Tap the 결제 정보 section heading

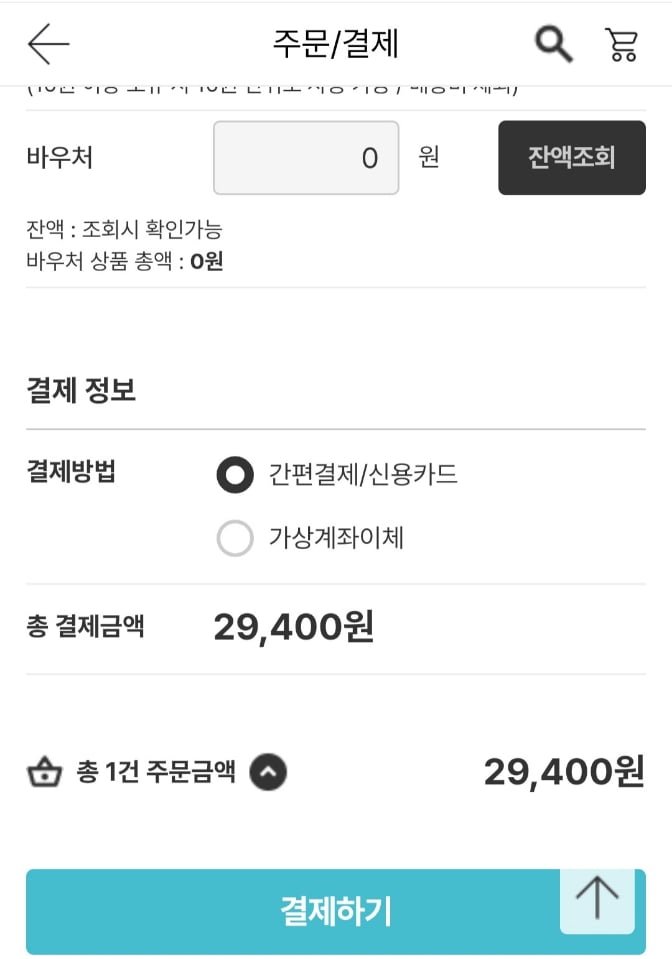click(x=81, y=391)
